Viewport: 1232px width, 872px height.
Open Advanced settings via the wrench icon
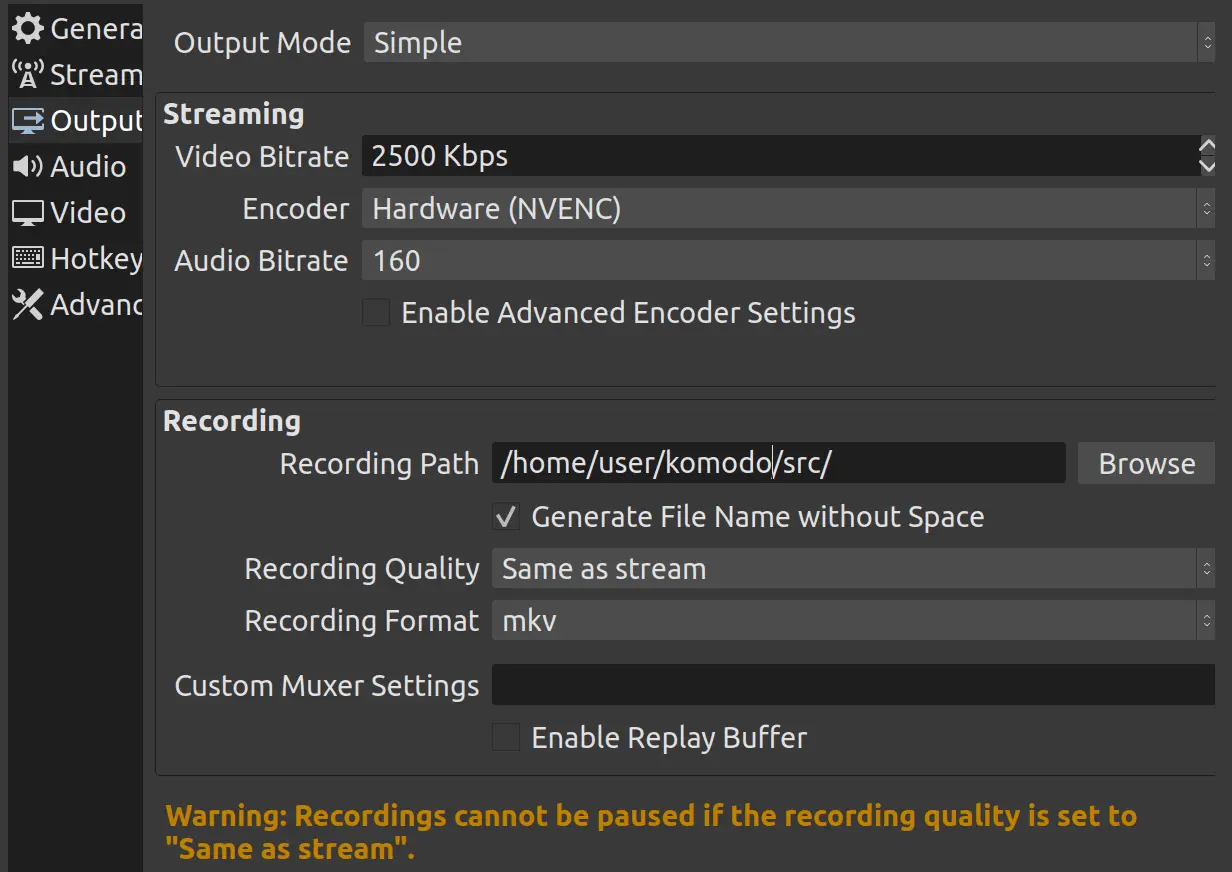coord(26,304)
